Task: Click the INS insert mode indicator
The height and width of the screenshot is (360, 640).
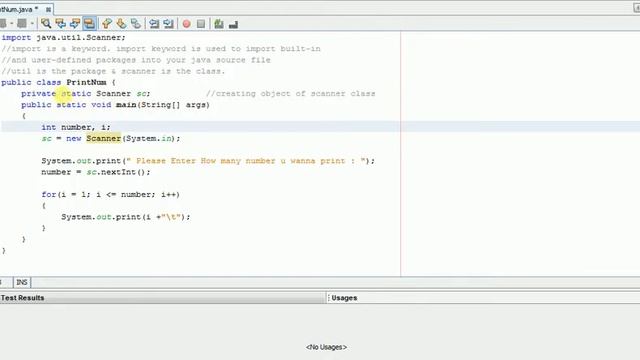Action: [22, 282]
